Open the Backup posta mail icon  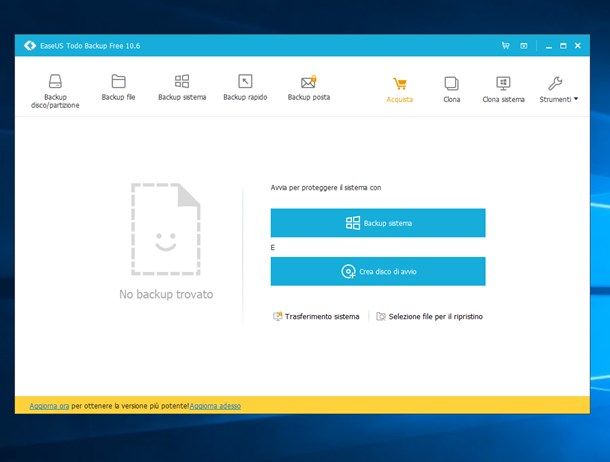309,82
